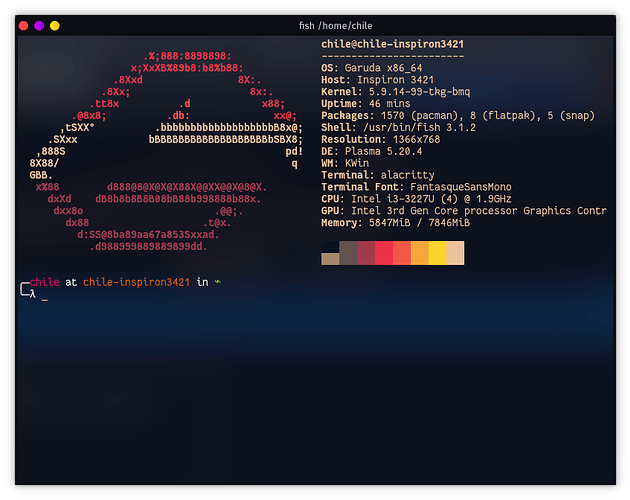Click the 'Host: Inspiron 3421' line
Viewport: 630px width, 500px height.
pos(377,80)
